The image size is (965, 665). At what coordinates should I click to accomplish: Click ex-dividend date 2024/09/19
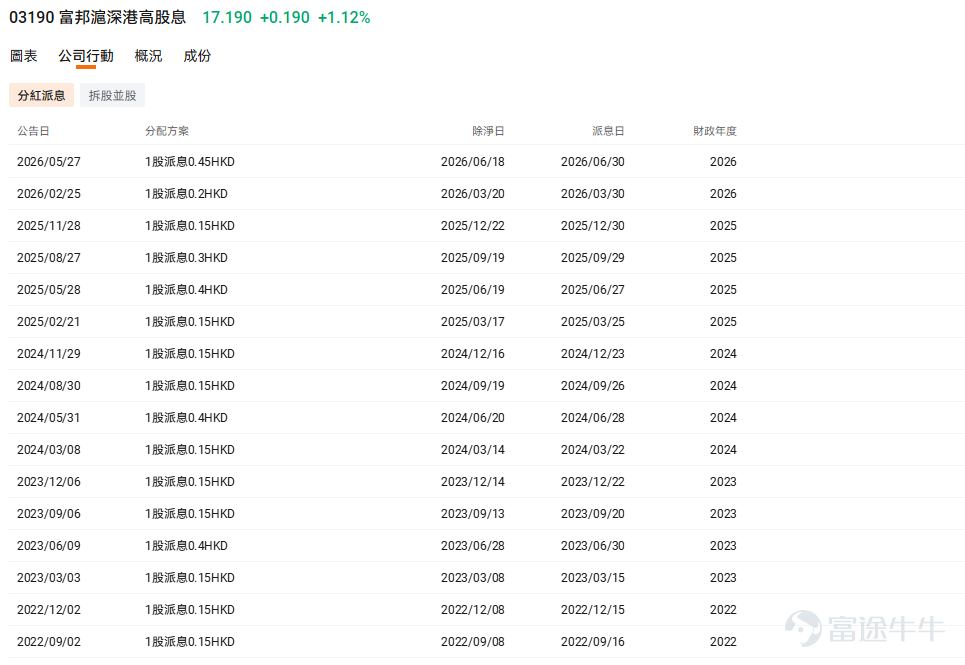[x=473, y=386]
